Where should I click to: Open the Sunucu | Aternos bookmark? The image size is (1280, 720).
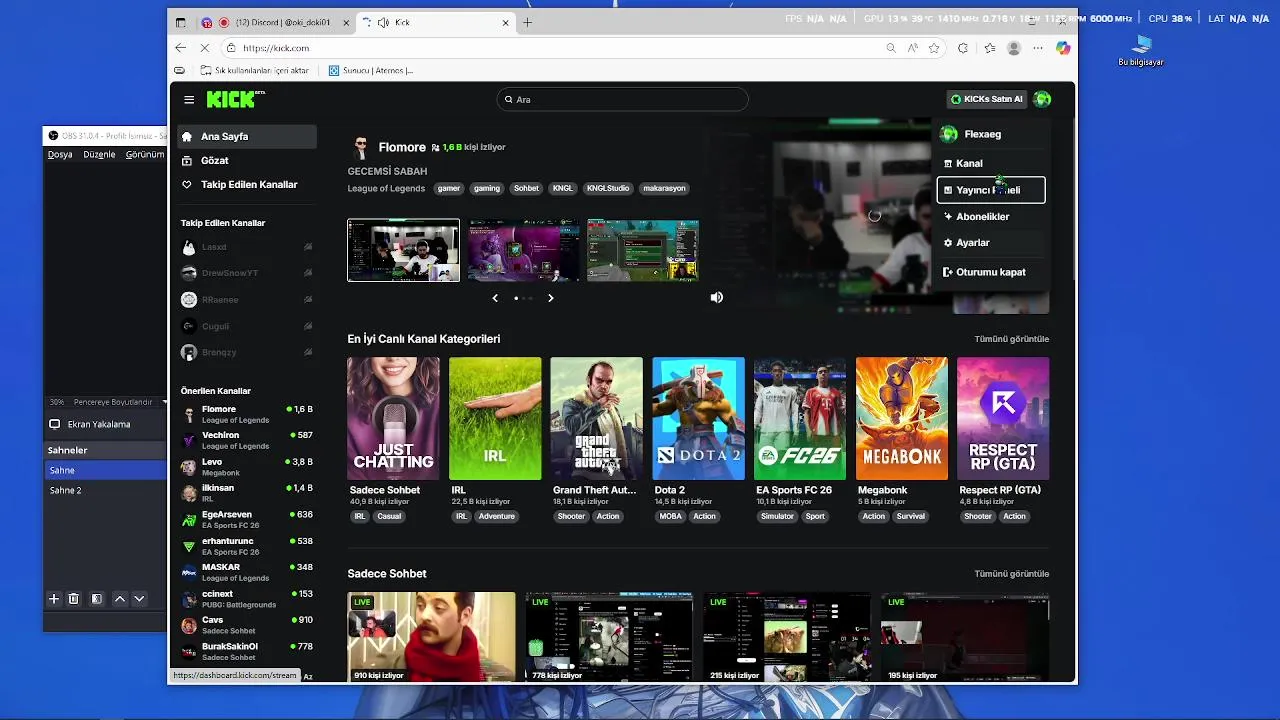pyautogui.click(x=371, y=70)
